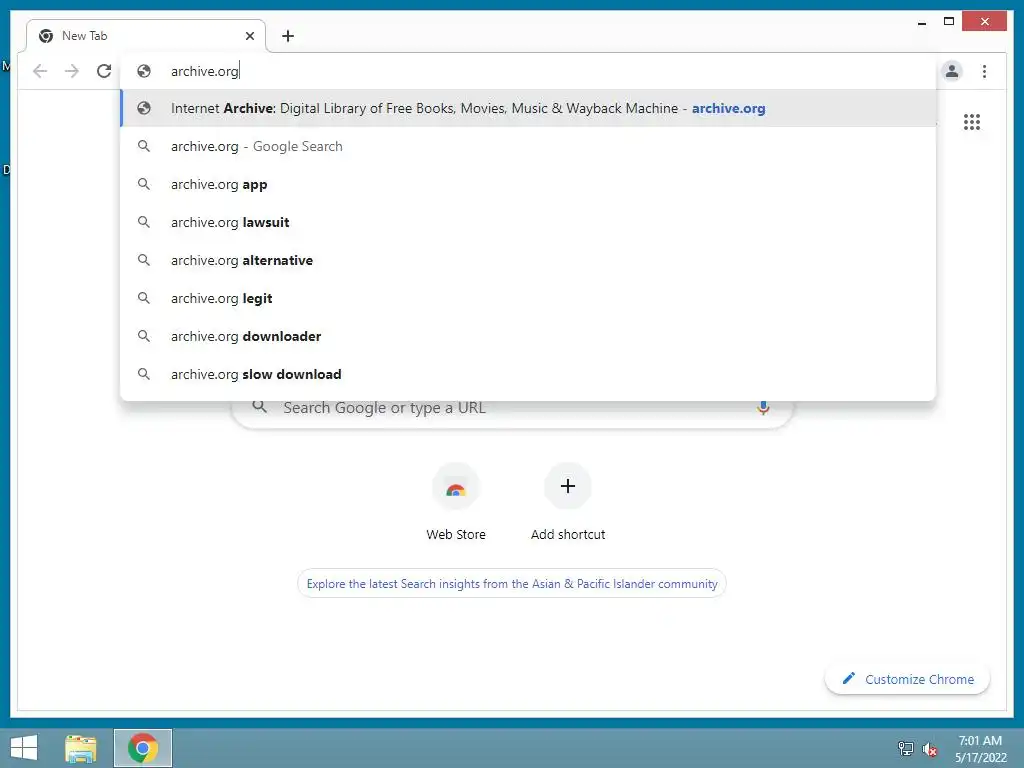Click the forward navigation arrow
Screen dimensions: 1024x768
click(x=72, y=71)
